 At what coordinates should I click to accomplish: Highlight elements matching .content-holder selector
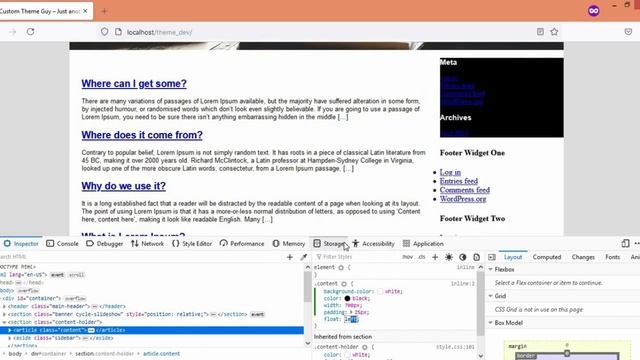click(364, 347)
